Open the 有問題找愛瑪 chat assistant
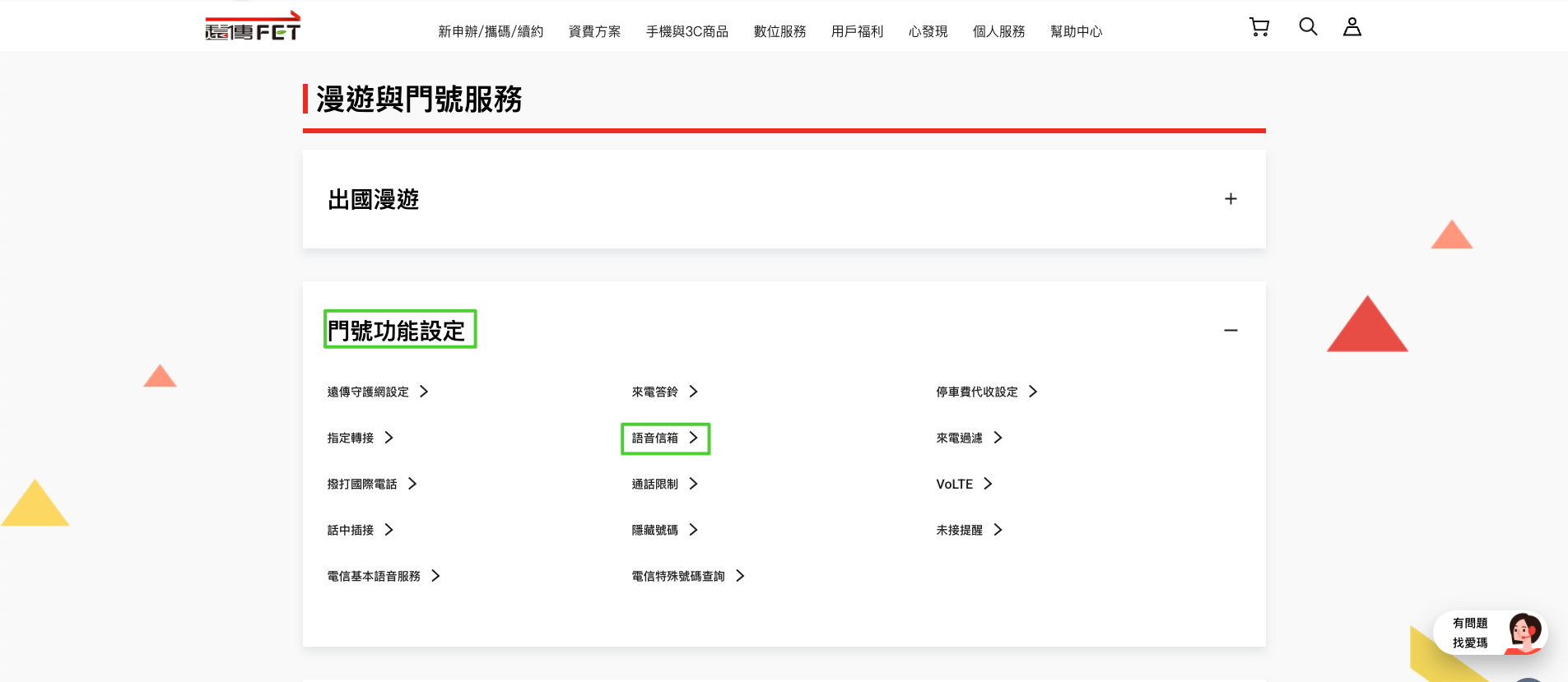 point(1490,633)
